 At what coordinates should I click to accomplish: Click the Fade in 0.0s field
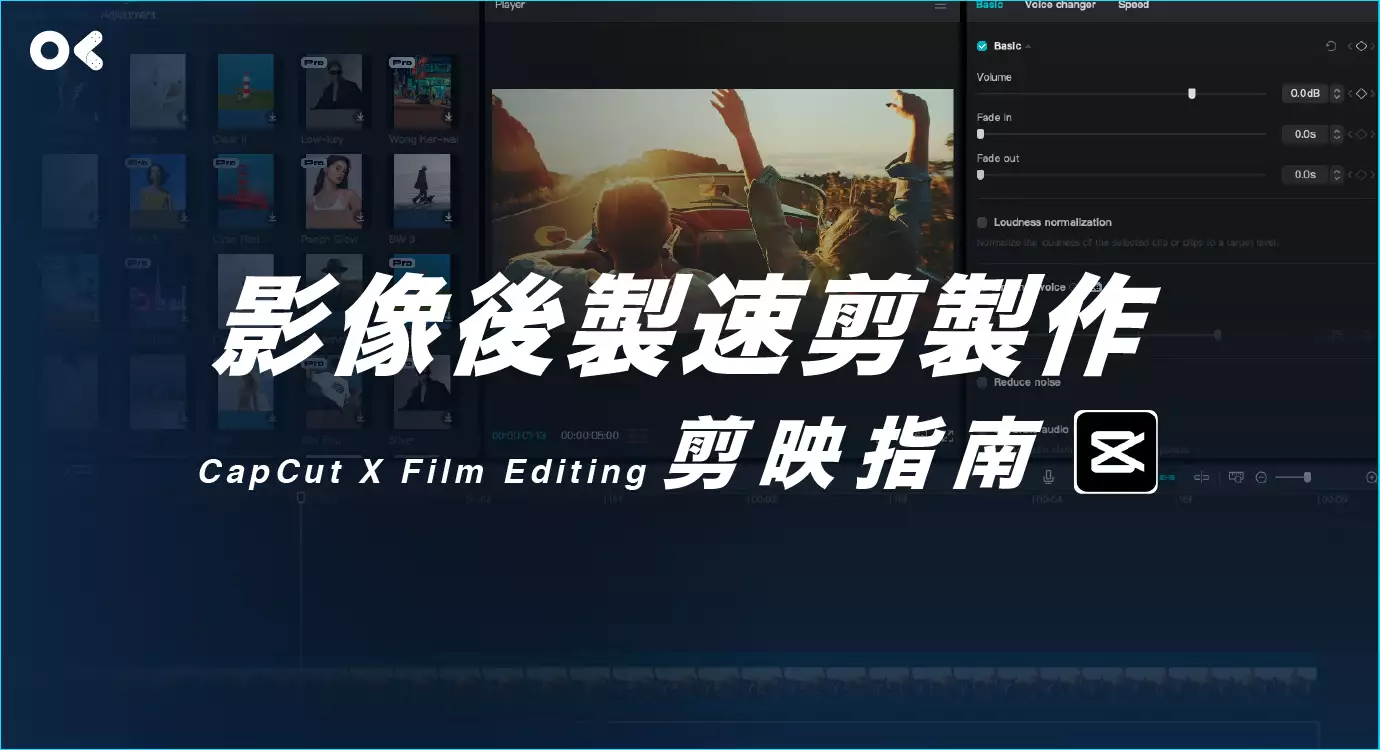point(1305,134)
